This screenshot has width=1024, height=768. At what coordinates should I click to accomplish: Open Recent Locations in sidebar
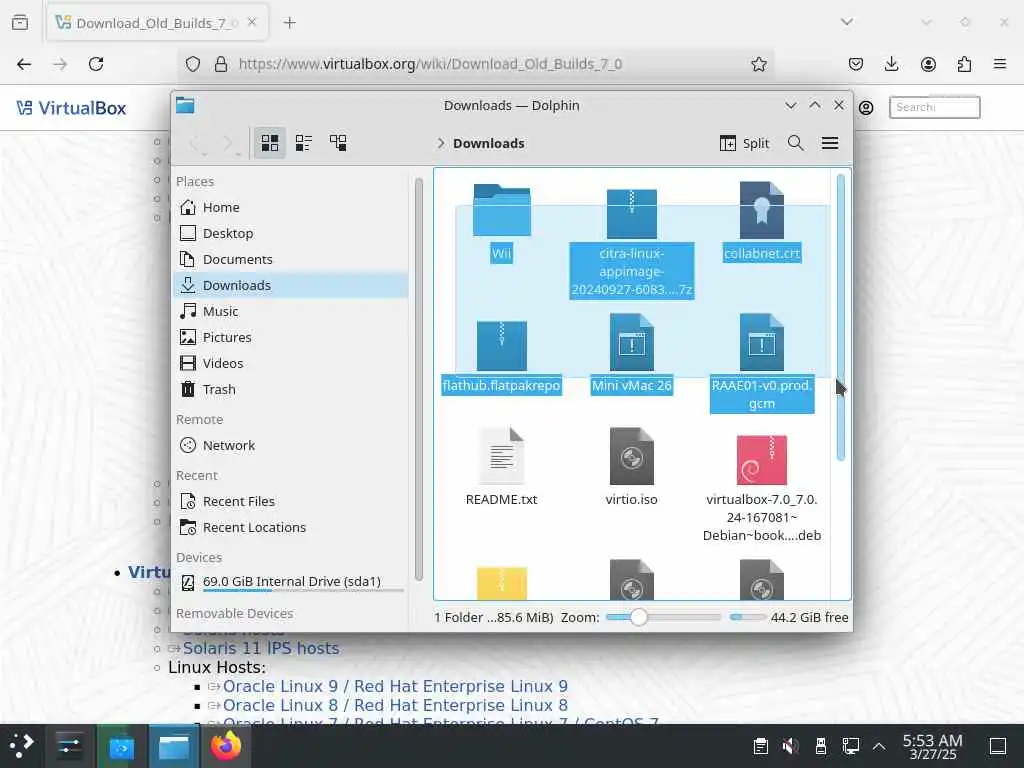tap(291, 527)
